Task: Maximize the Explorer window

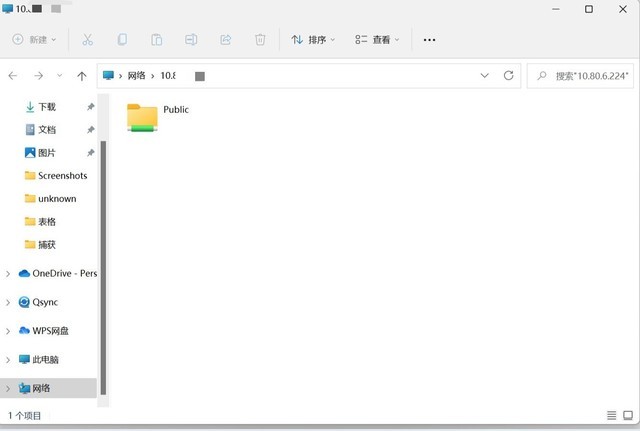Action: [x=589, y=9]
